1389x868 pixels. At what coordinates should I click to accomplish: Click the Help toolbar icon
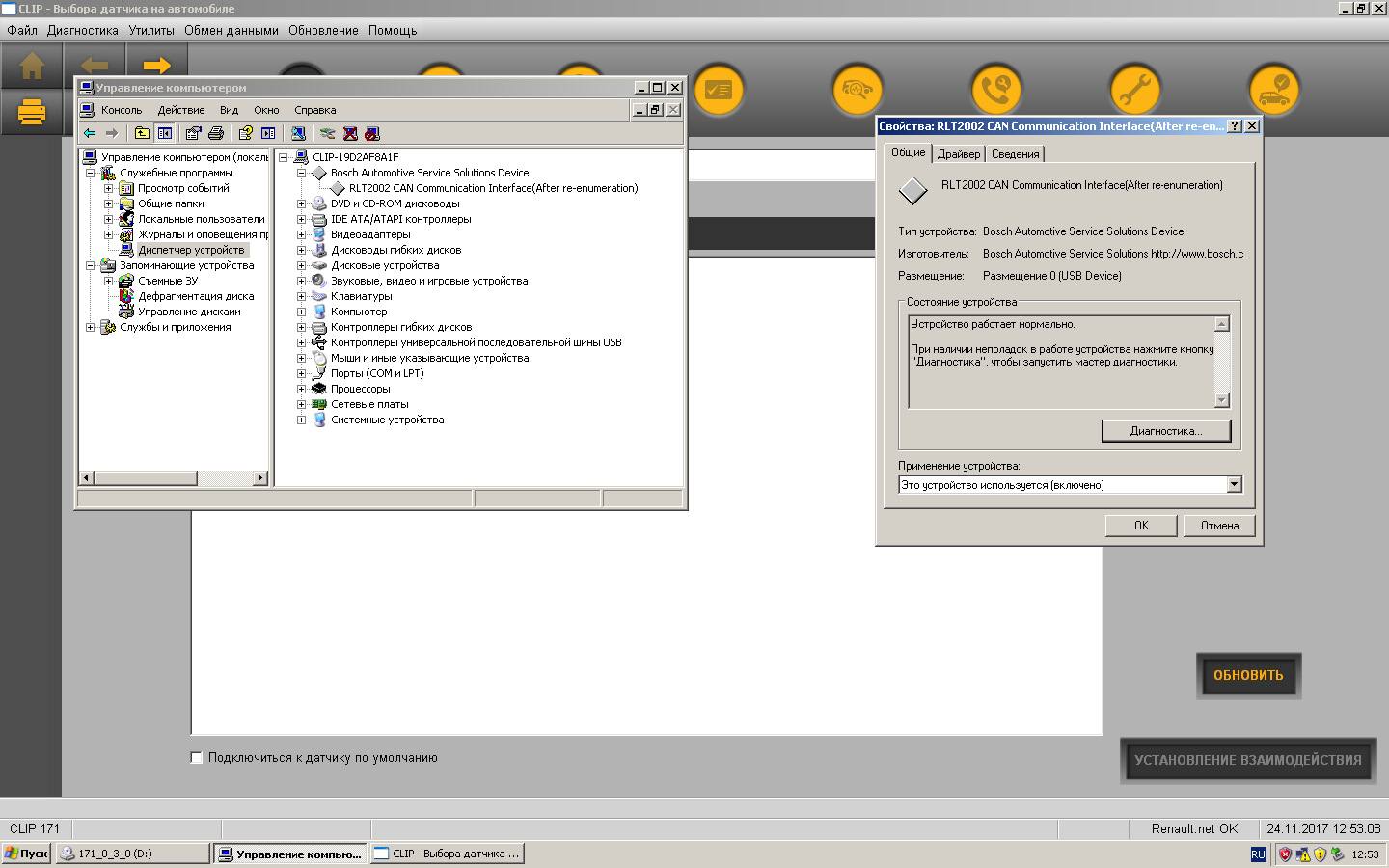click(245, 133)
